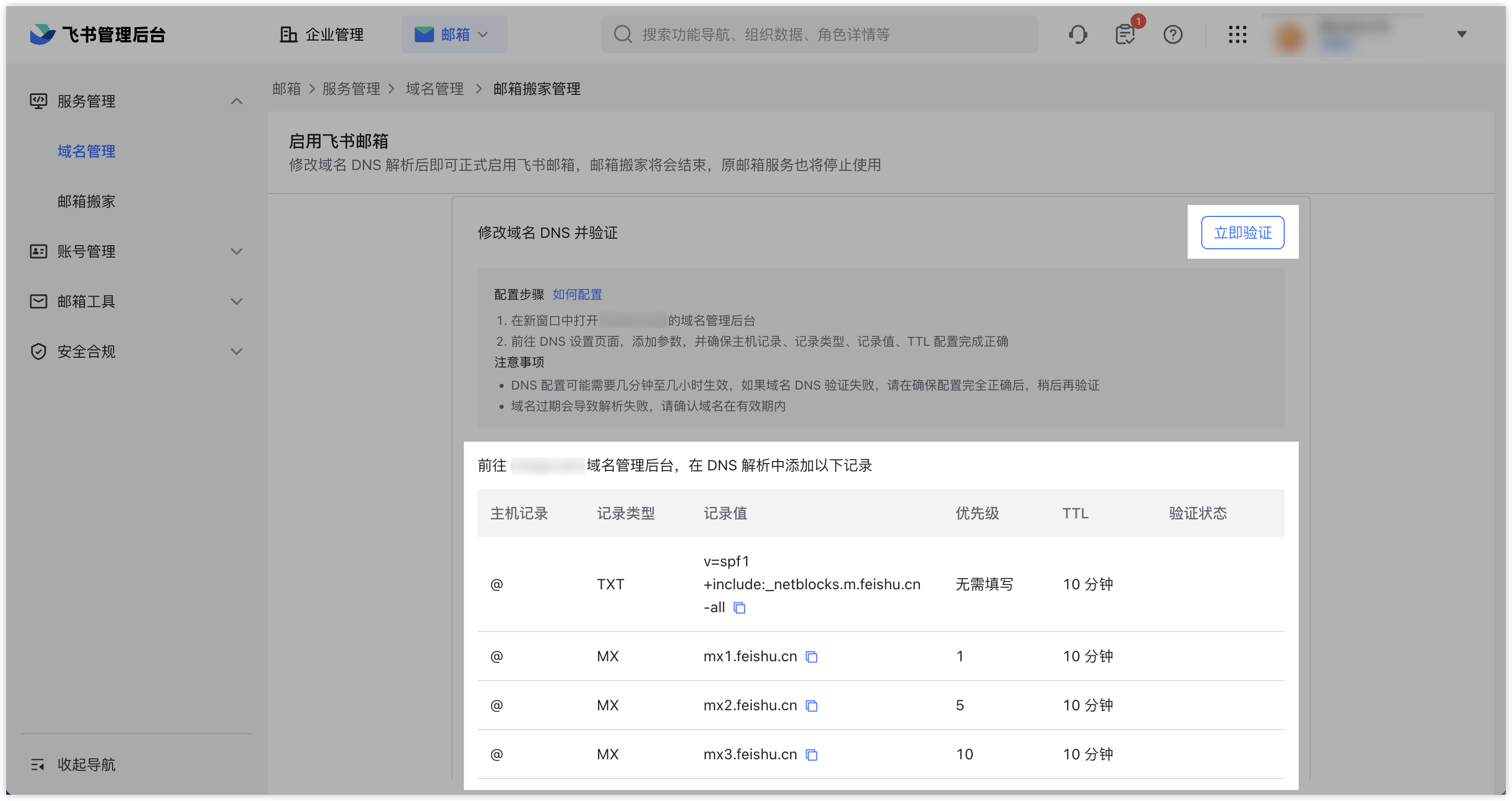Image resolution: width=1512 pixels, height=801 pixels.
Task: Collapse the 服务管理 sidebar section
Action: coord(236,102)
